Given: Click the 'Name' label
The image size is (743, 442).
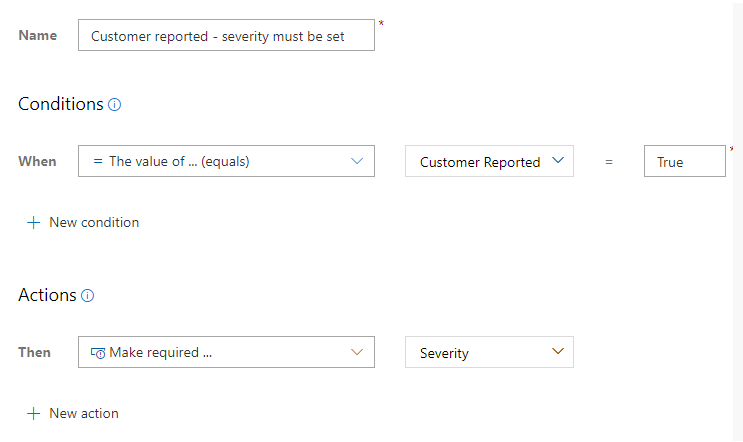Looking at the screenshot, I should coord(38,36).
